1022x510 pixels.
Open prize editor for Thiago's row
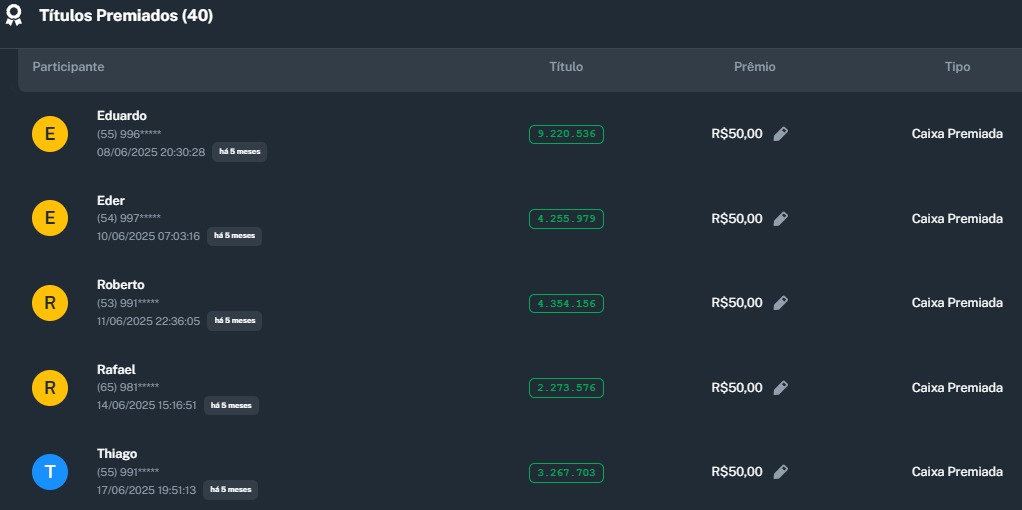(x=781, y=472)
